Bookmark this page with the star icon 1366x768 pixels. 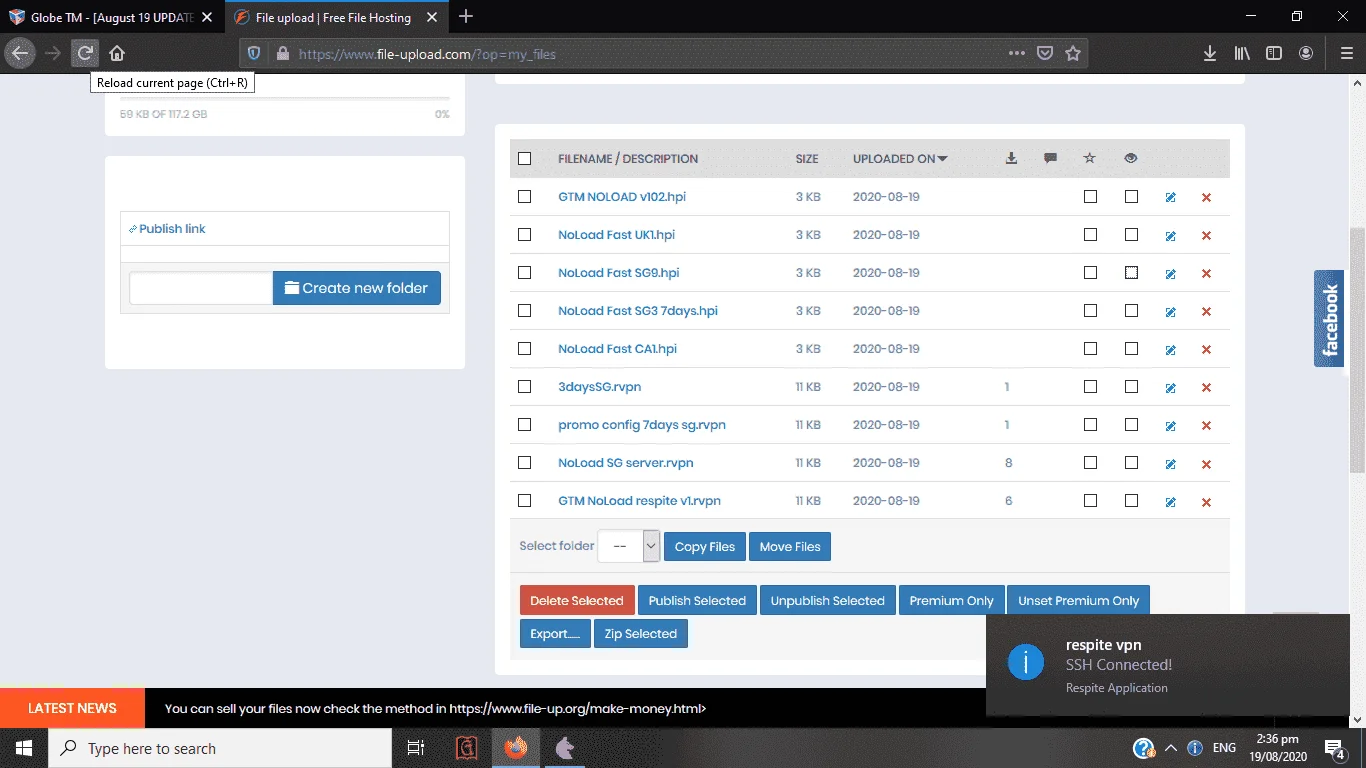1073,54
